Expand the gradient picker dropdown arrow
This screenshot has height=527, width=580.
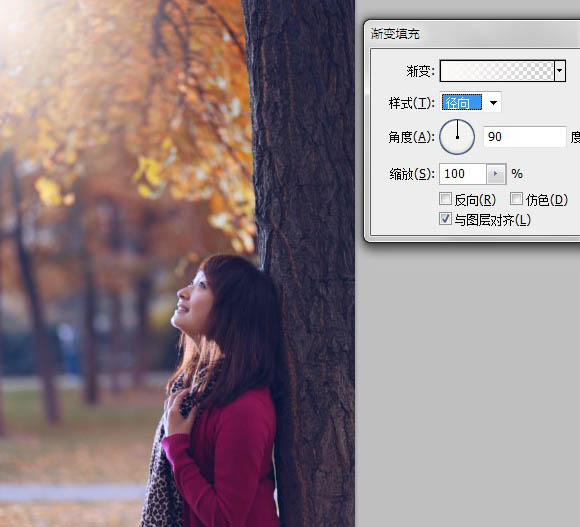560,71
